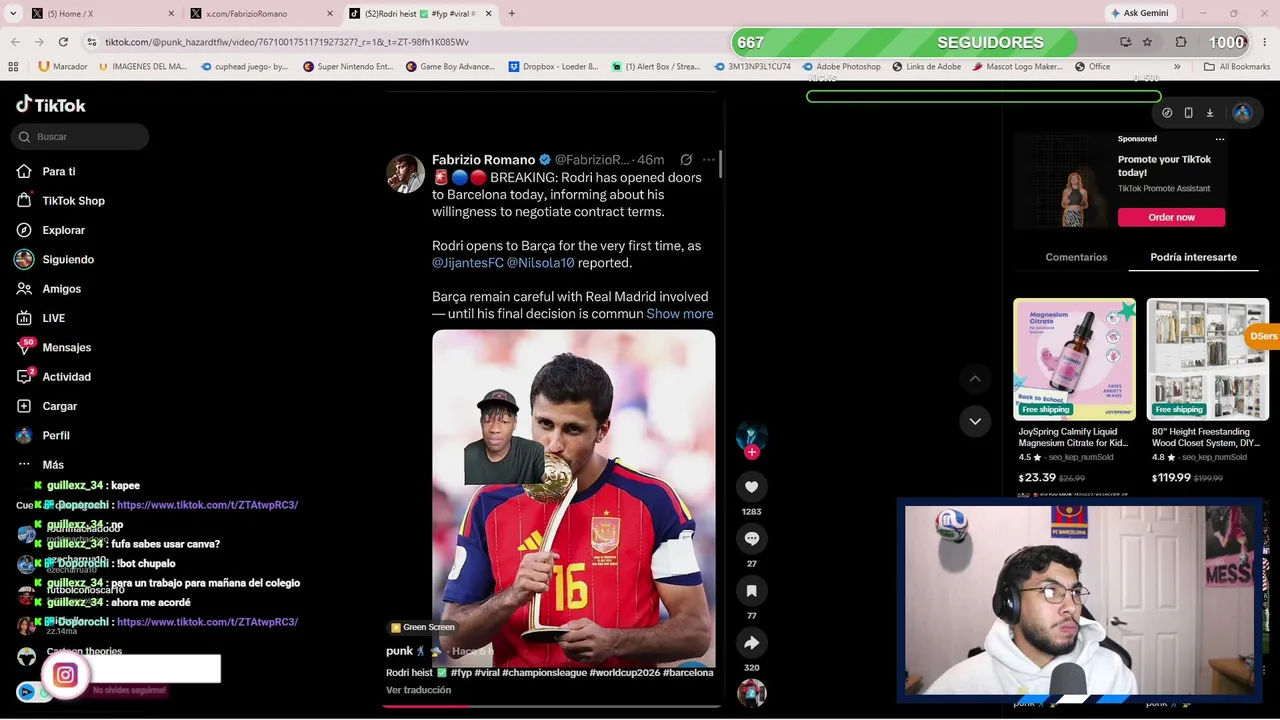The height and width of the screenshot is (720, 1280).
Task: Click Fabrizio Romano's tweet avatar
Action: (x=405, y=173)
